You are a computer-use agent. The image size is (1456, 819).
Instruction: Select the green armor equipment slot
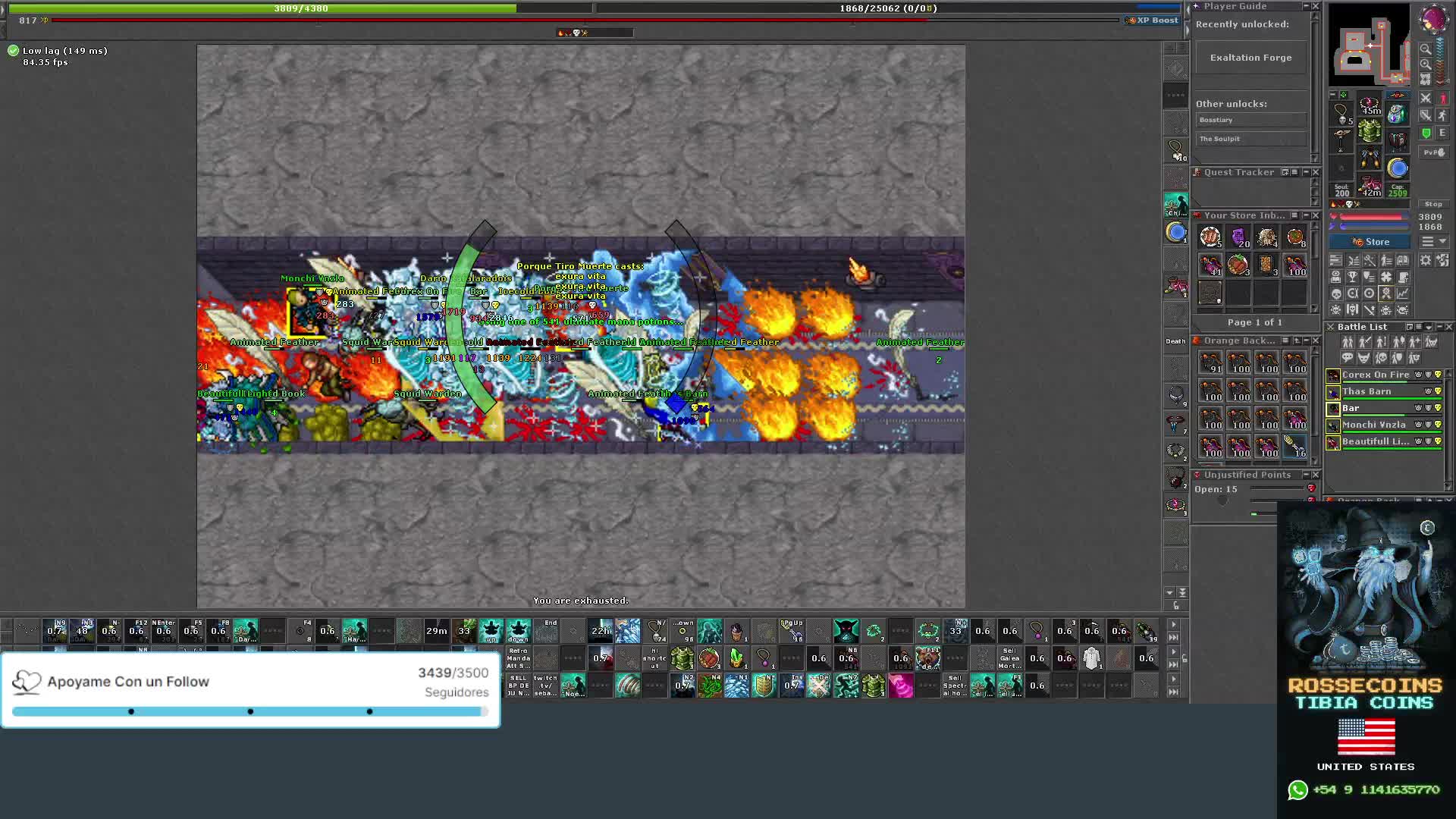click(x=1370, y=130)
